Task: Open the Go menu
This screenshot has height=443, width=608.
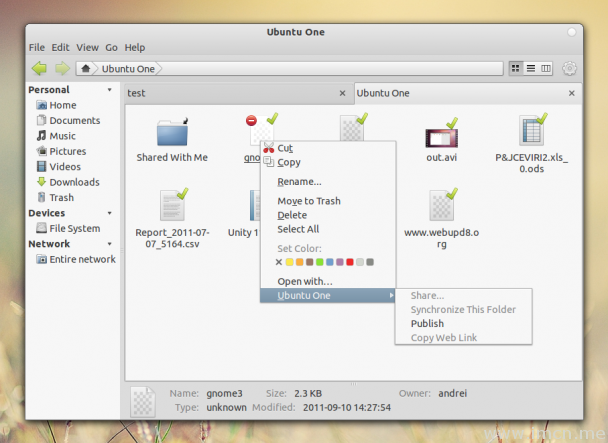Action: (111, 47)
